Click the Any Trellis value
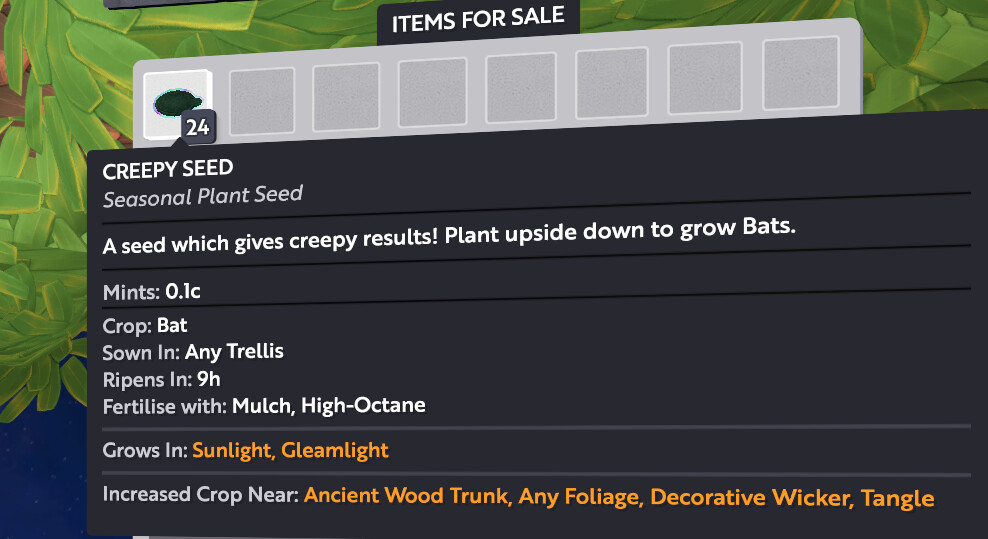Screen dimensions: 988x539 [234, 352]
